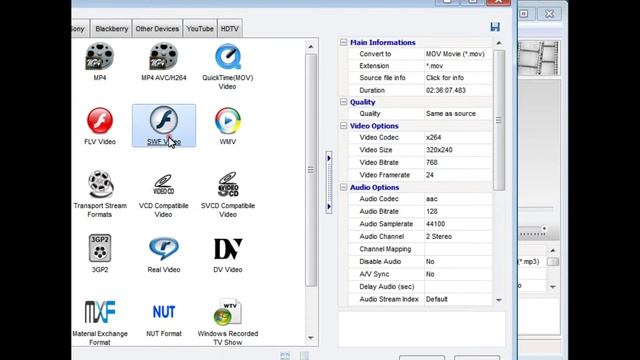The height and width of the screenshot is (360, 640).
Task: Click filmstrip thumbnail in background window
Action: 539,58
